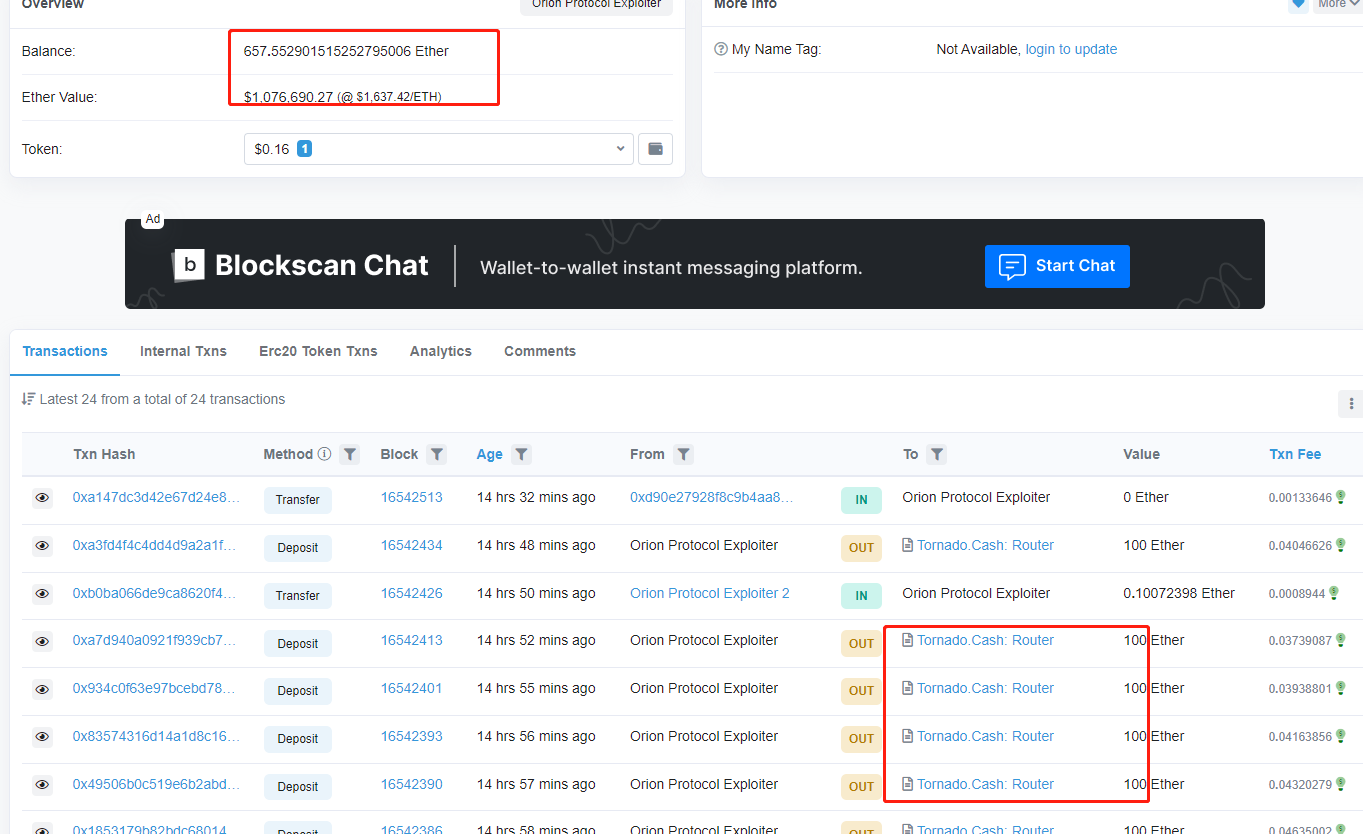The image size is (1363, 834).
Task: Open block 16542390 link
Action: (411, 784)
